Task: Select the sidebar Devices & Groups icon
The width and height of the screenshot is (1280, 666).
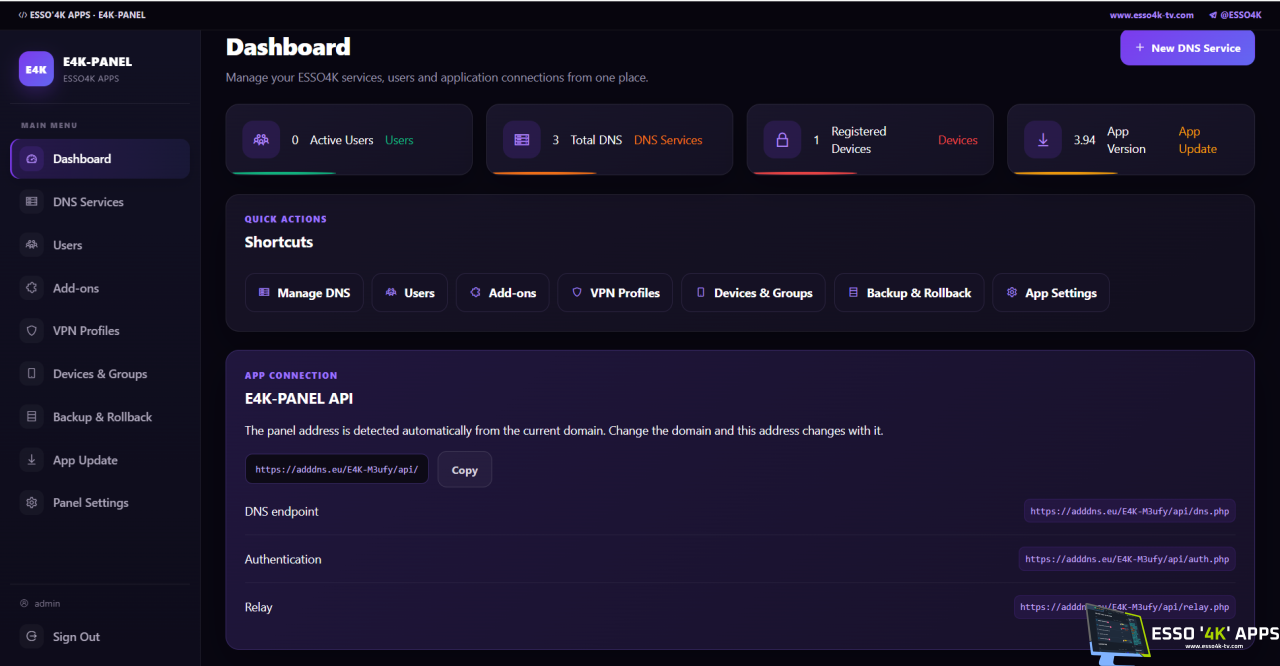Action: tap(32, 374)
